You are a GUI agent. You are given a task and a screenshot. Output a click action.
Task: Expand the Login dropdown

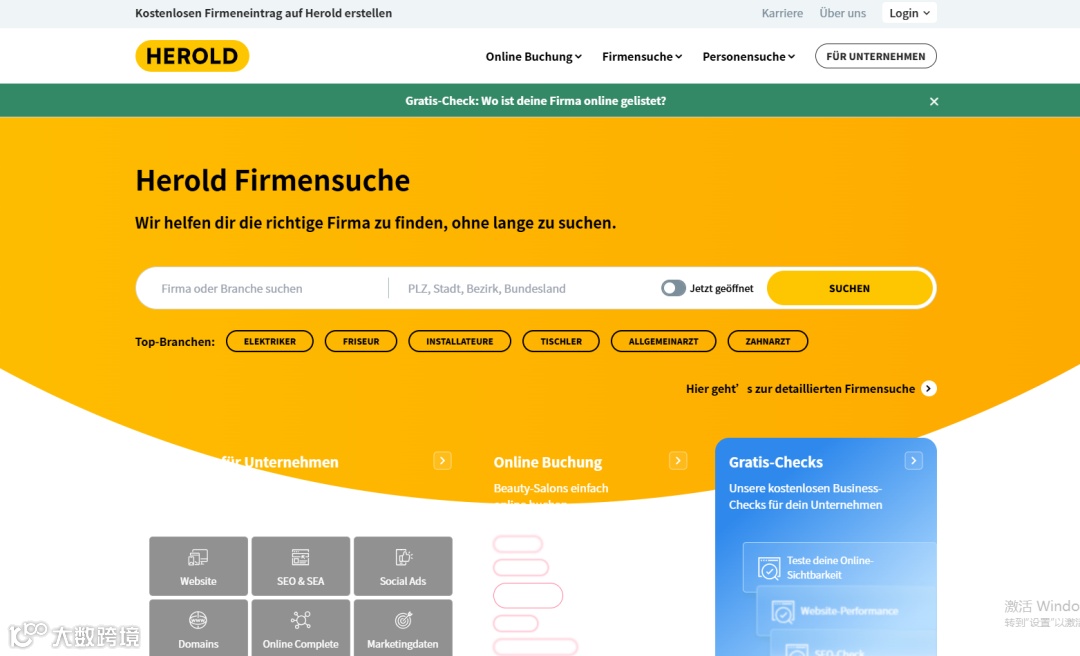[x=909, y=13]
